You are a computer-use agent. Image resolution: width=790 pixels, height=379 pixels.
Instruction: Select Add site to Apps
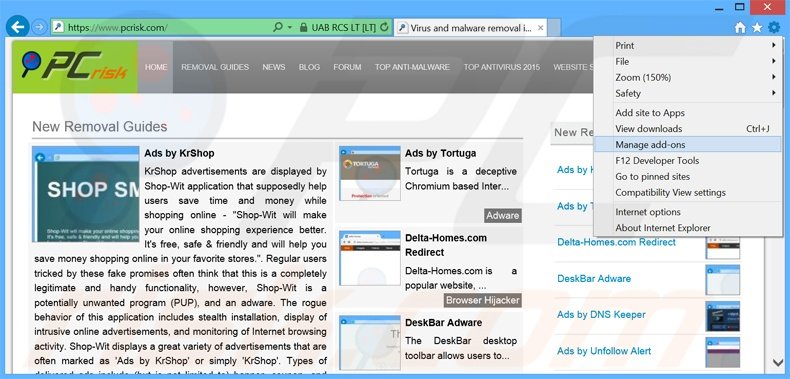point(688,113)
